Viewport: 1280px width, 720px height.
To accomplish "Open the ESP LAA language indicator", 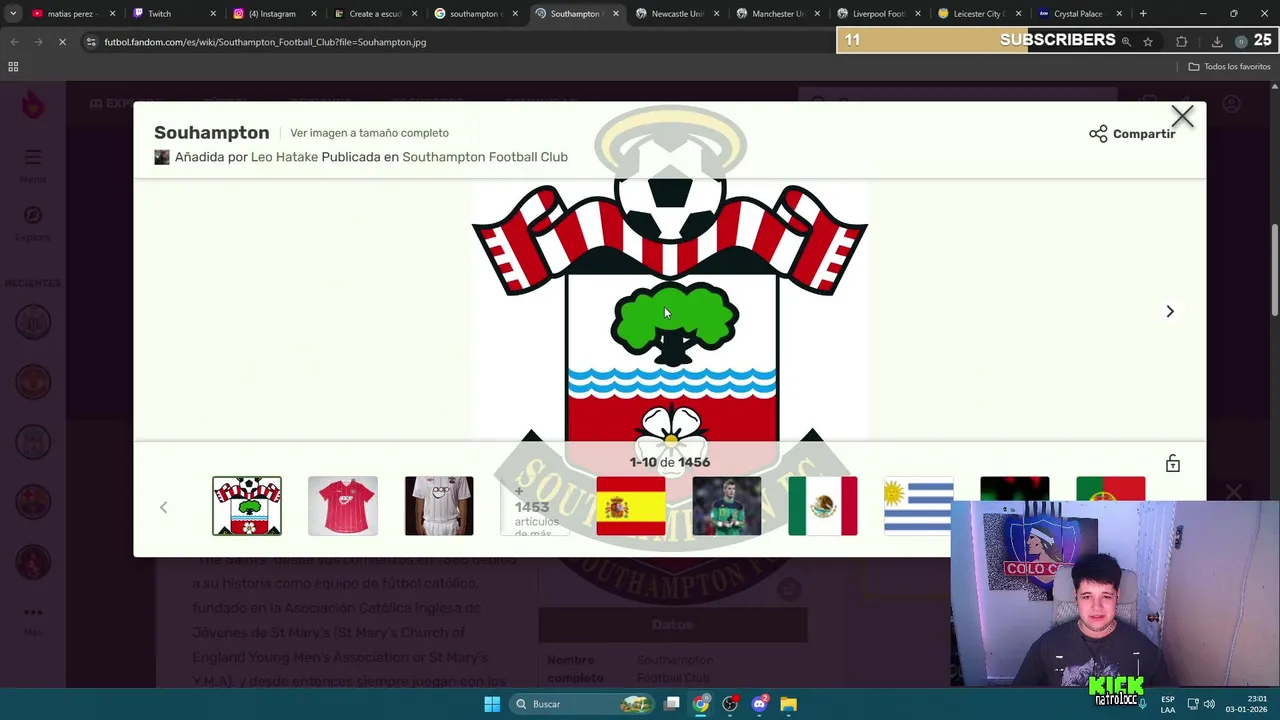I will 1168,704.
